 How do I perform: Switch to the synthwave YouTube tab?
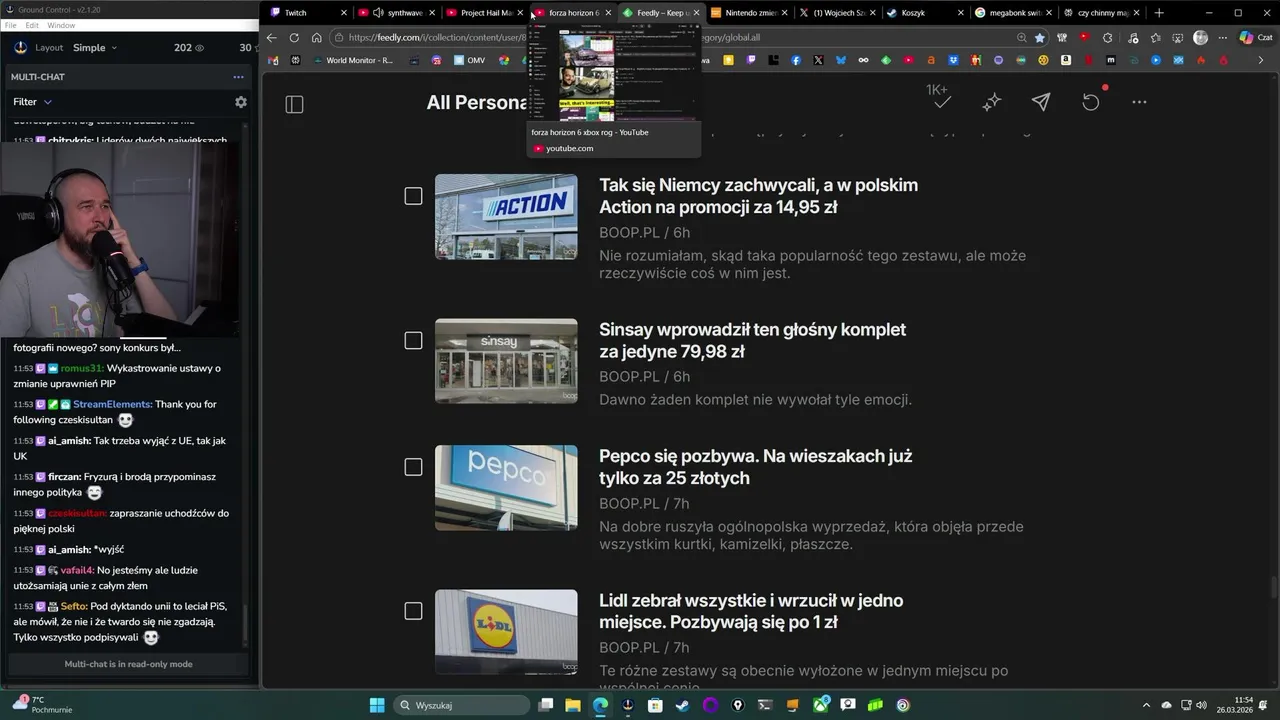click(x=396, y=13)
